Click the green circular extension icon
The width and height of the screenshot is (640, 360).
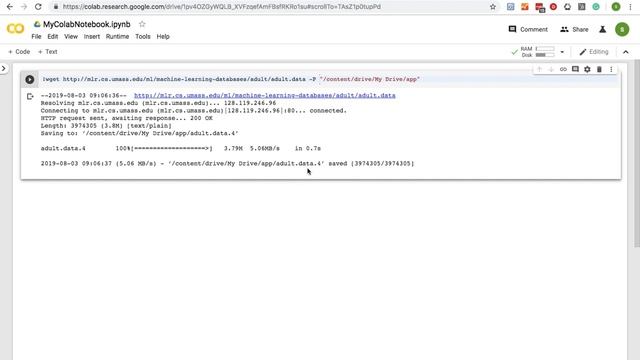596,7
